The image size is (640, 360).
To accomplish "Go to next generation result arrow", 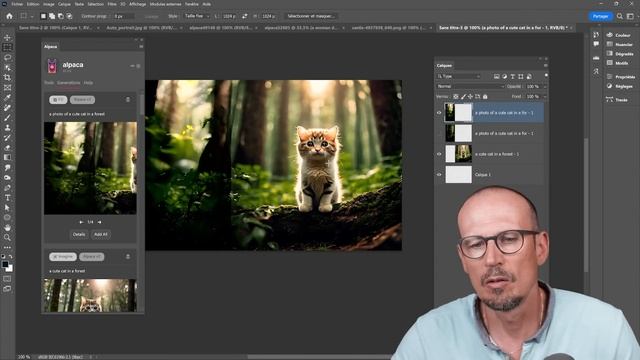I will 99,222.
